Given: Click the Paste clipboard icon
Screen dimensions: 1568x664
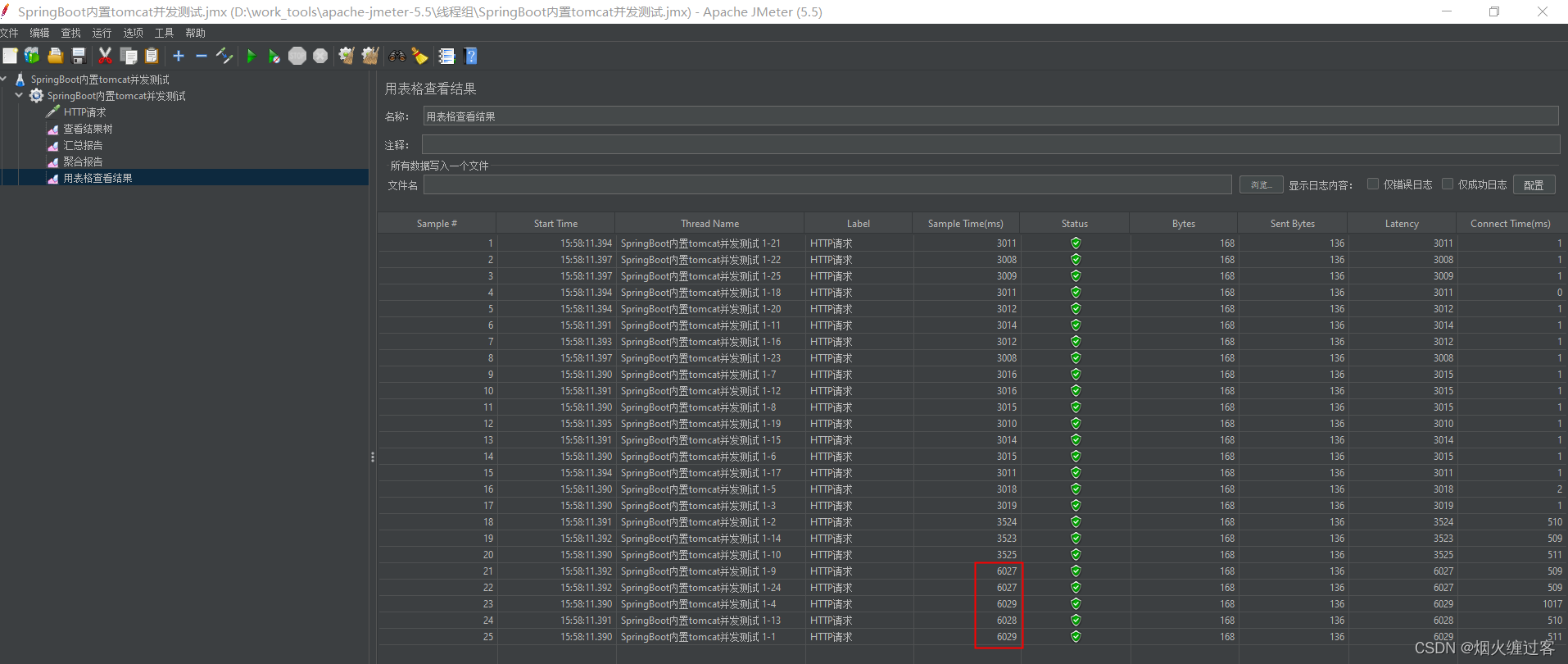Looking at the screenshot, I should point(152,56).
